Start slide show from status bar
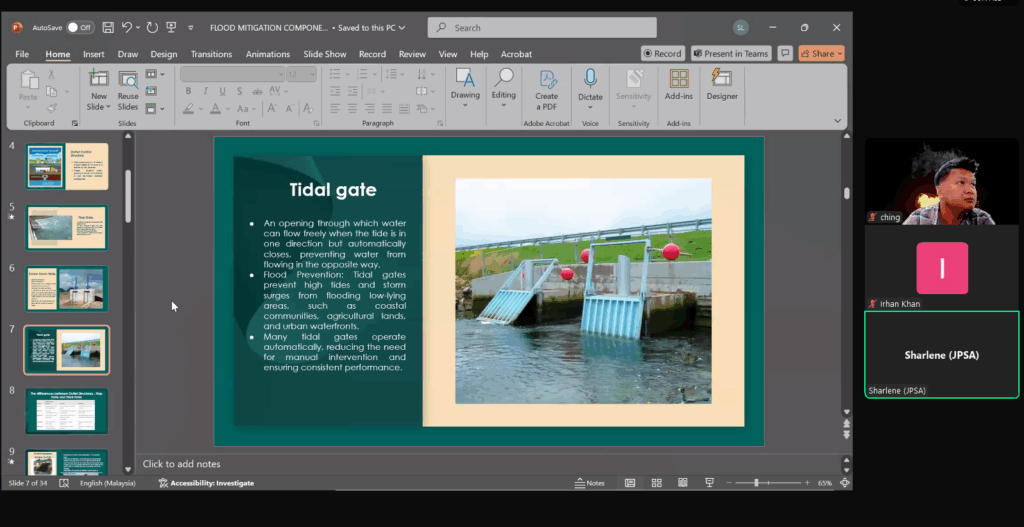The image size is (1024, 527). pyautogui.click(x=709, y=483)
